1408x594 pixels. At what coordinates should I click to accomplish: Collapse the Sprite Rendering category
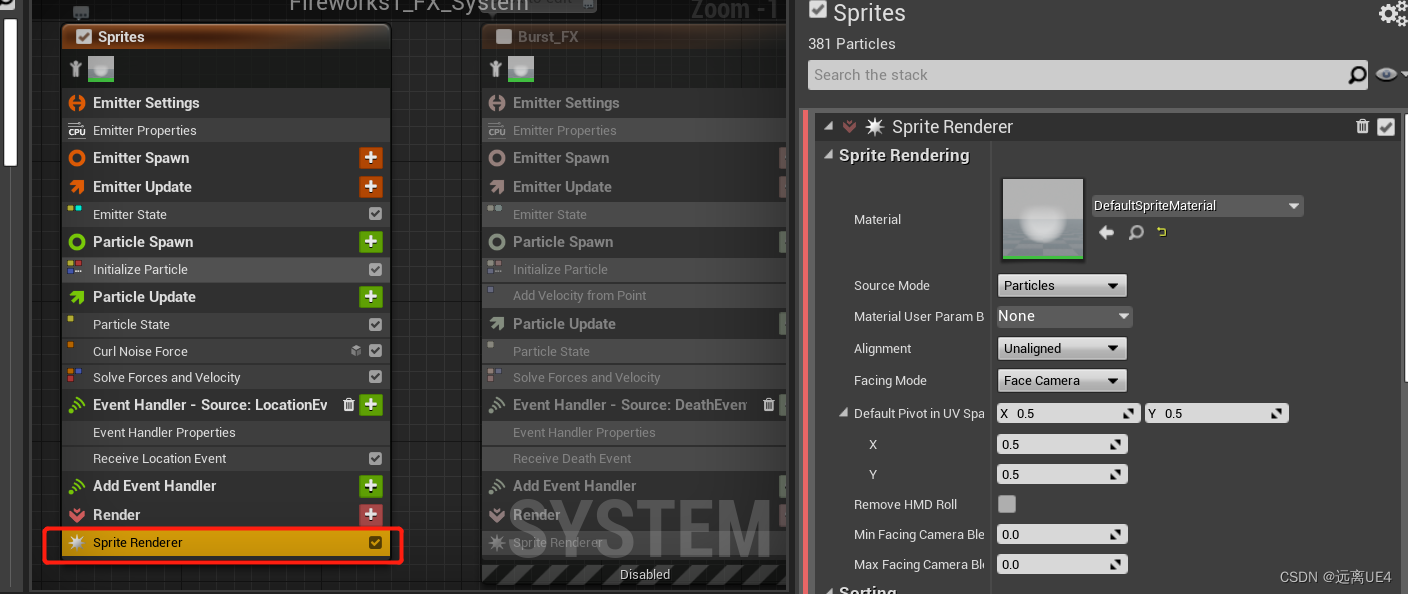(828, 155)
